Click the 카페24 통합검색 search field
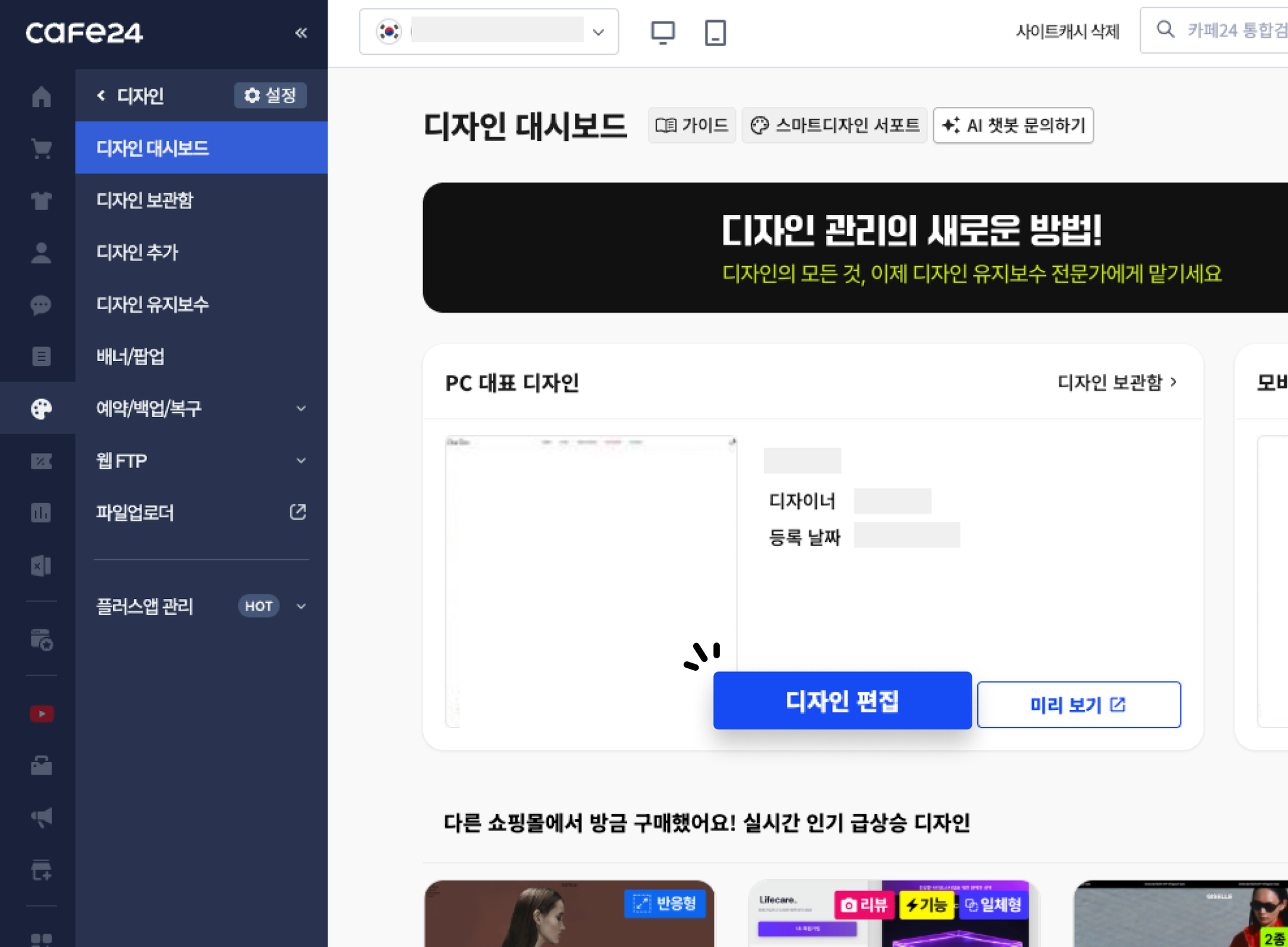This screenshot has width=1288, height=947. click(x=1214, y=30)
